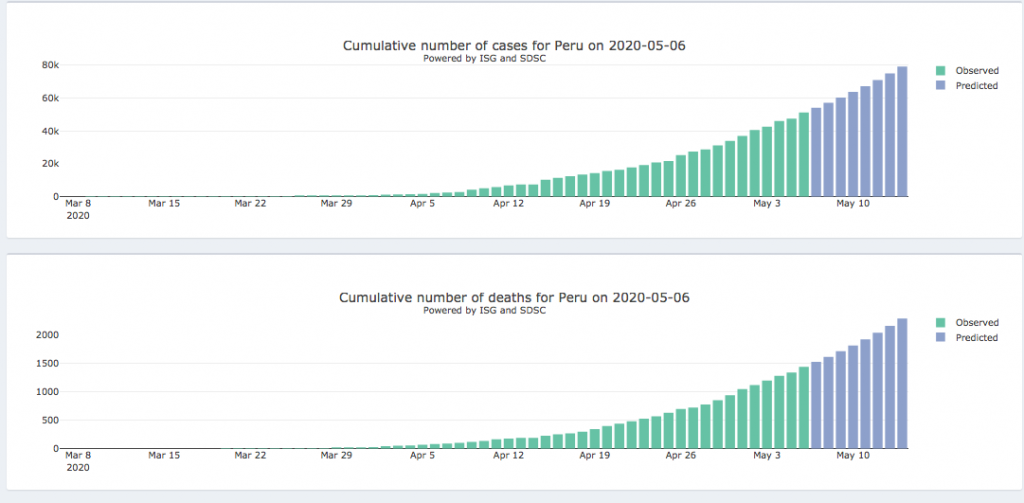Click the green Observed swatch in cases legend
Screen dimensions: 1024x503
click(940, 71)
